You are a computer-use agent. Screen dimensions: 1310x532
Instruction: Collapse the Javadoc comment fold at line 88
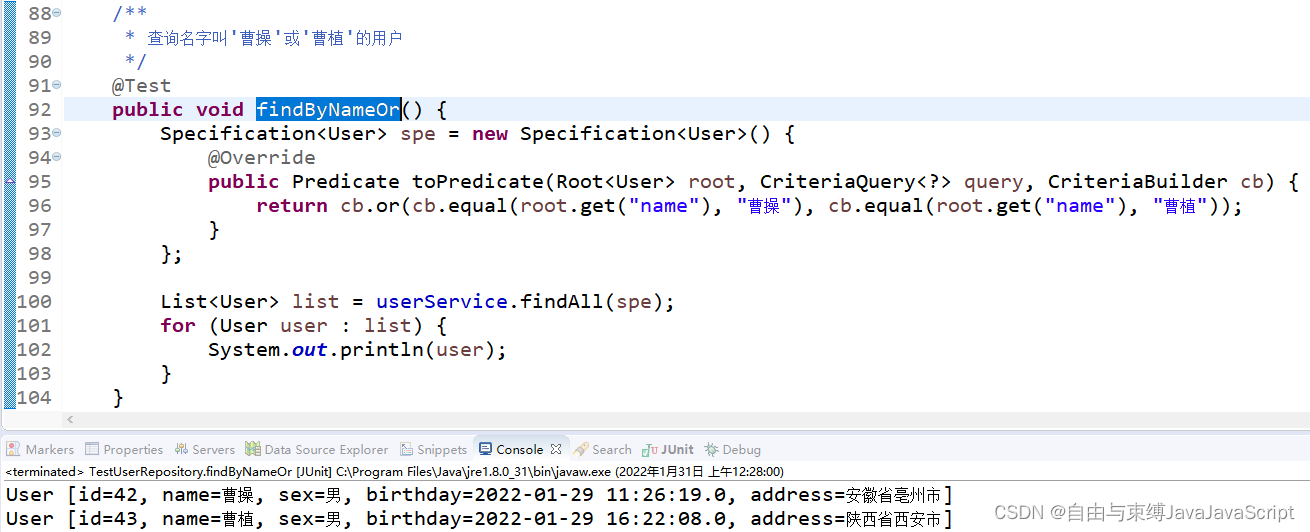[x=56, y=14]
